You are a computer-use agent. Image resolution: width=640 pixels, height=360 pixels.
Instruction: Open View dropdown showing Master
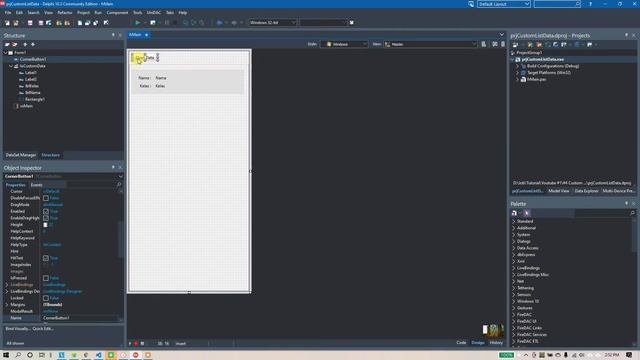point(430,44)
